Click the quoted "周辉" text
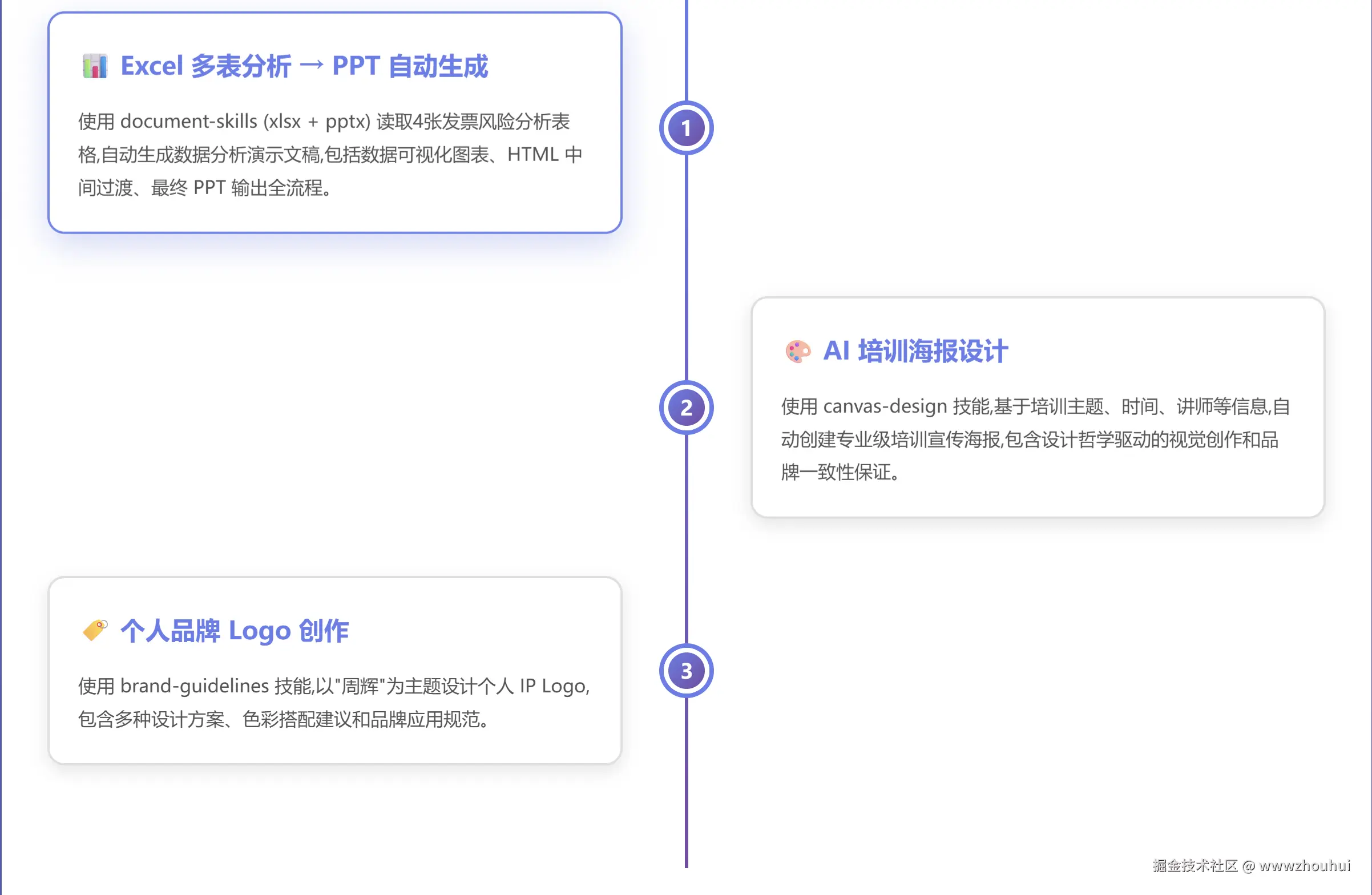Screen dimensions: 1372x895 click(360, 686)
